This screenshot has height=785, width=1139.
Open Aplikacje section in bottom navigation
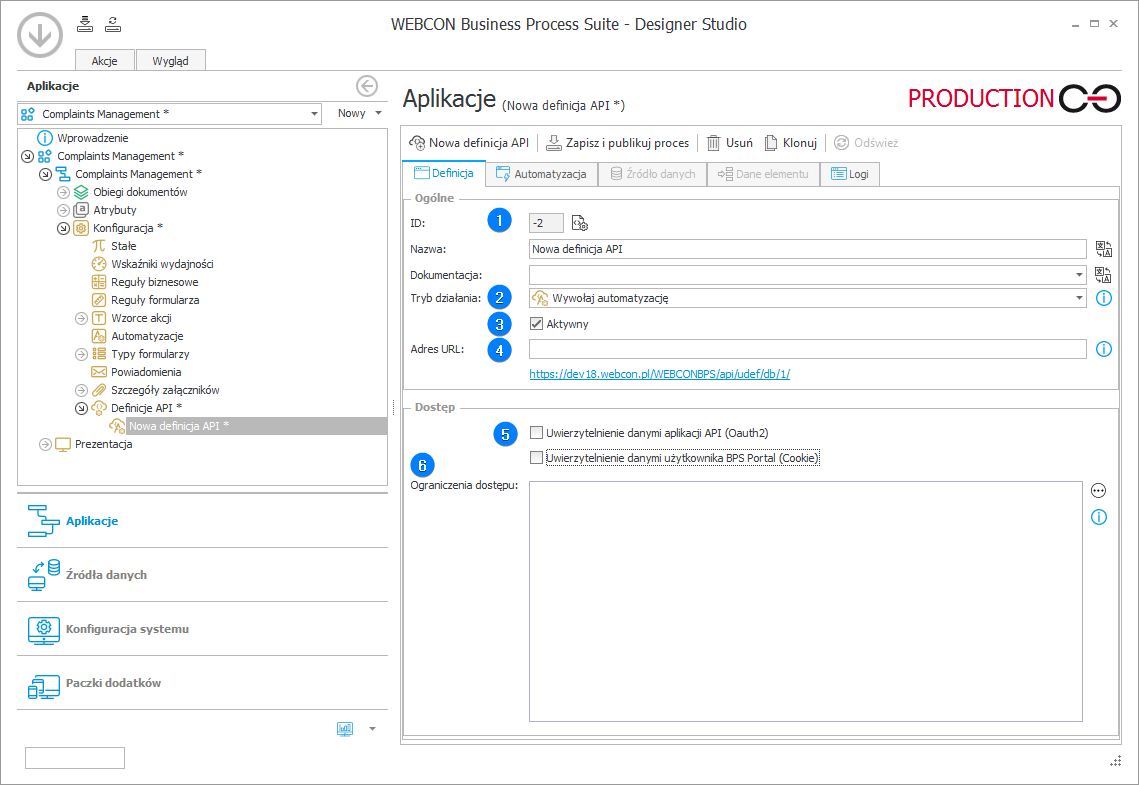[202, 521]
